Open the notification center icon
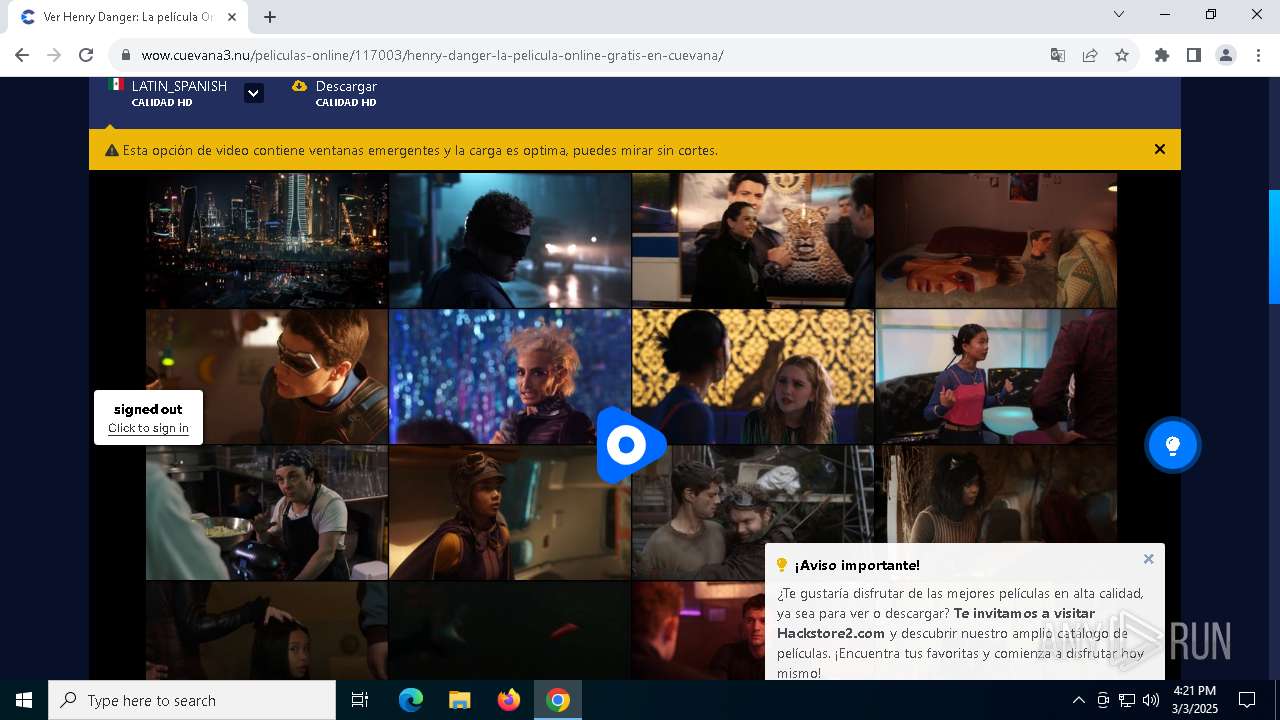 point(1247,700)
